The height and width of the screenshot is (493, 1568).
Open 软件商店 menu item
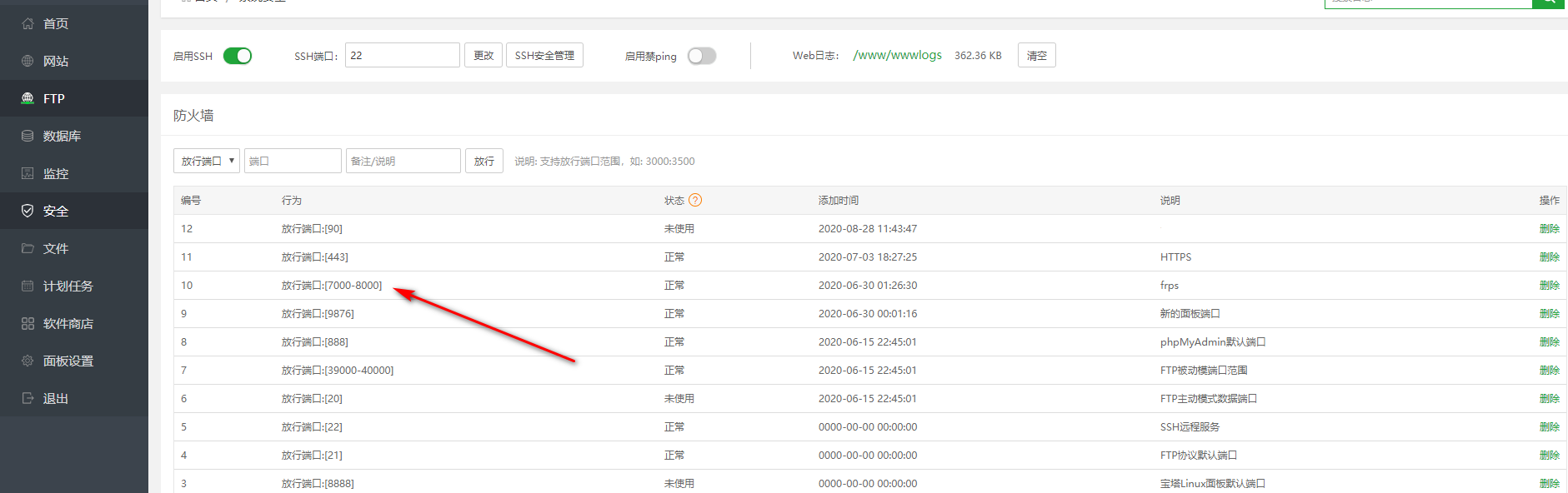68,323
